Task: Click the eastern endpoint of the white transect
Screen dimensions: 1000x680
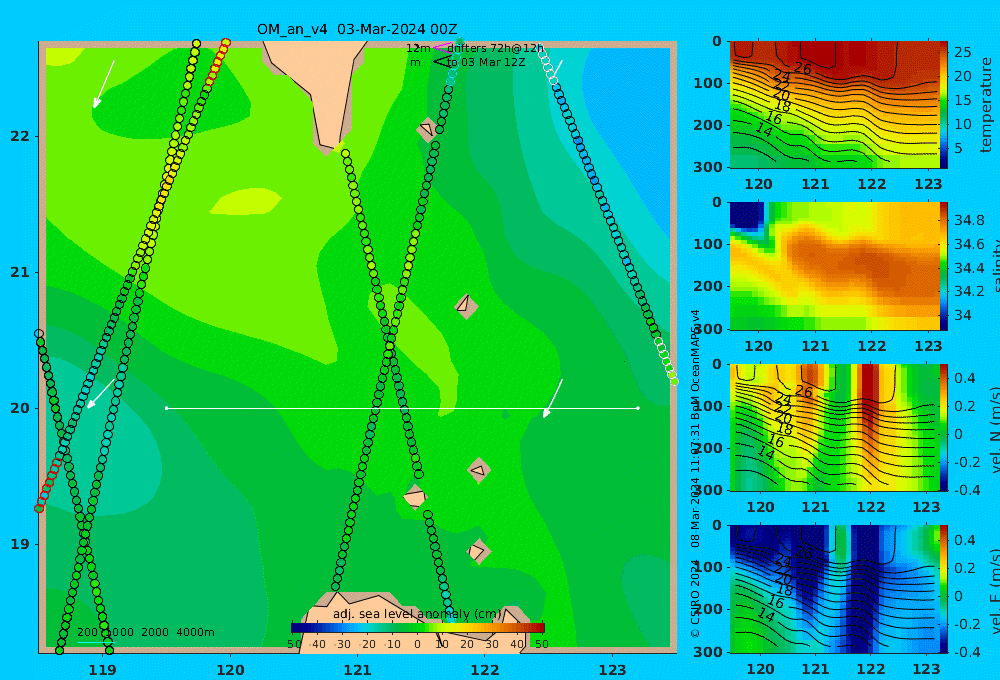Action: coord(638,408)
